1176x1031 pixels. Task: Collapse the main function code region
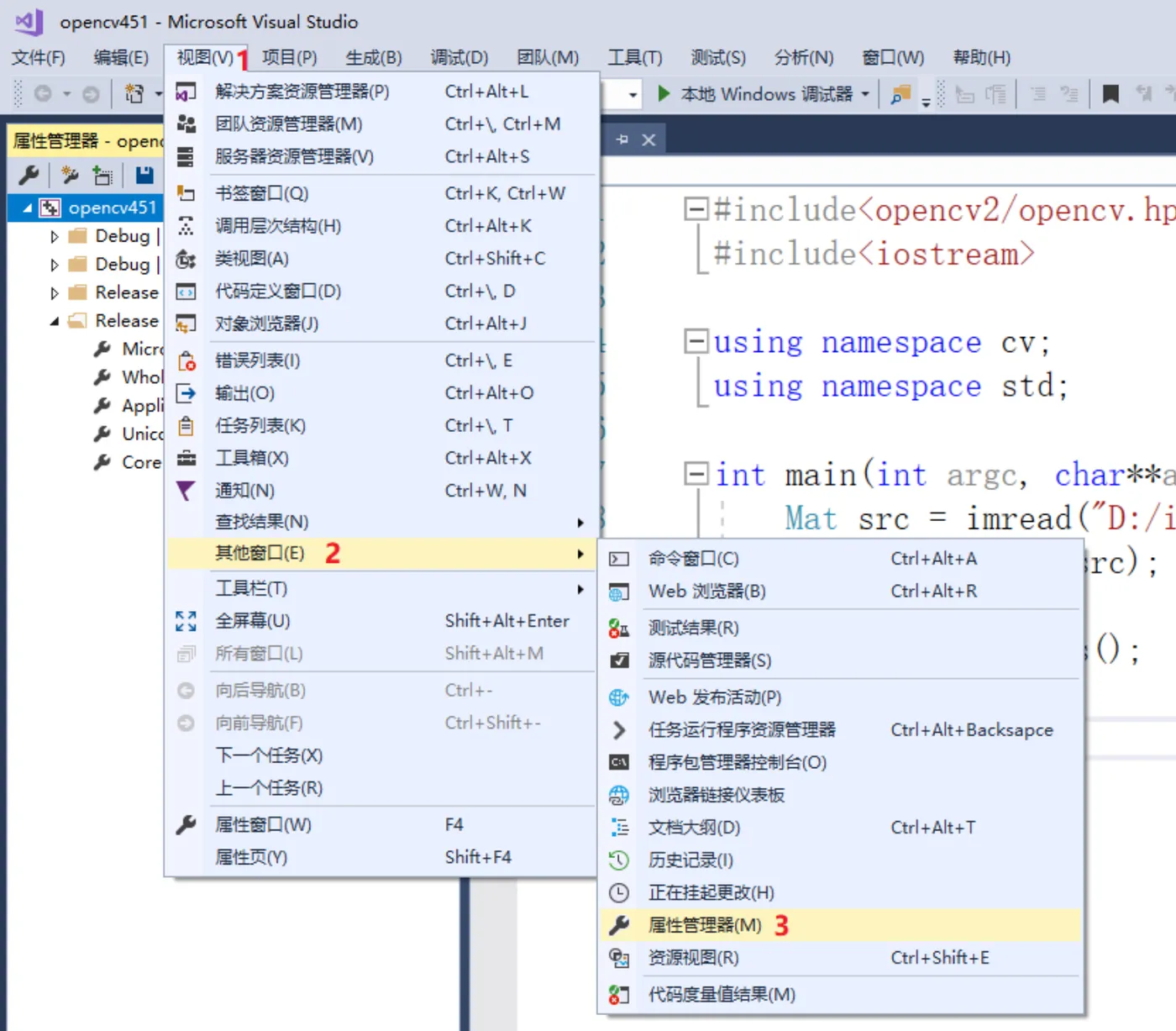(696, 474)
